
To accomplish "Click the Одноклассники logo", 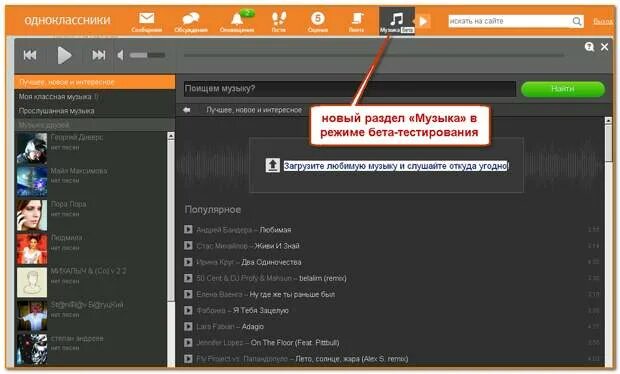I will coord(67,20).
